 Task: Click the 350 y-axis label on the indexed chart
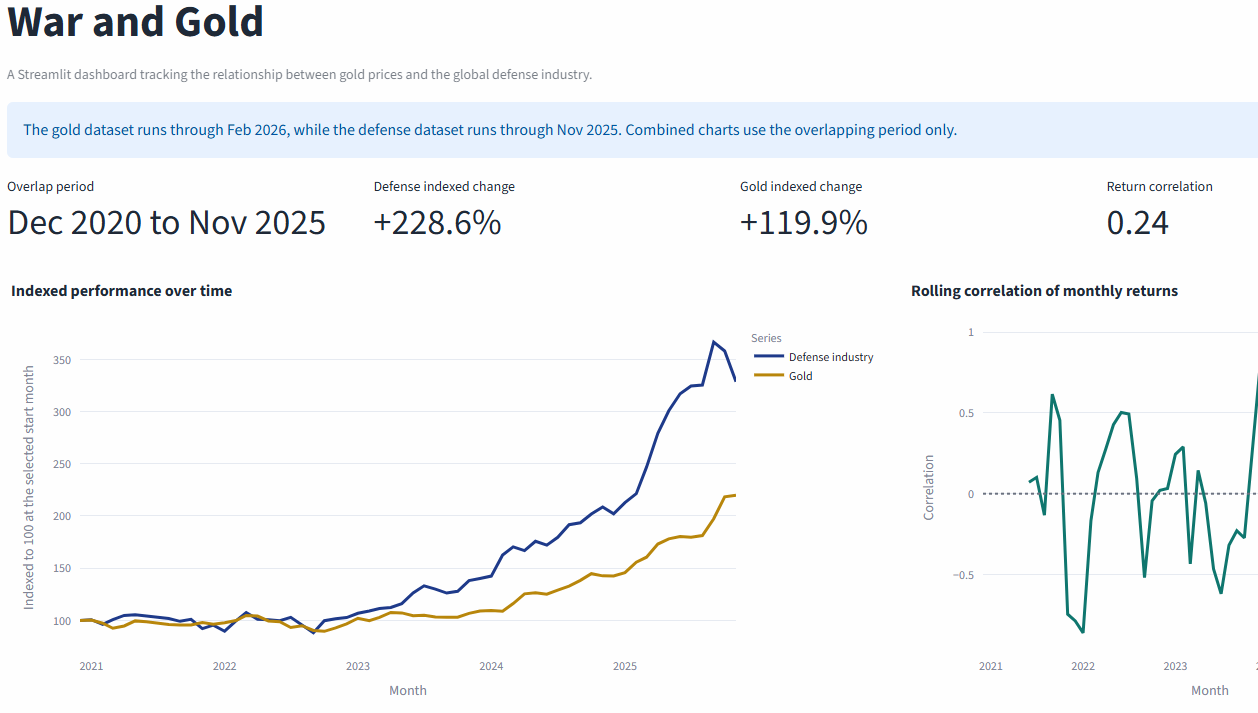click(61, 360)
